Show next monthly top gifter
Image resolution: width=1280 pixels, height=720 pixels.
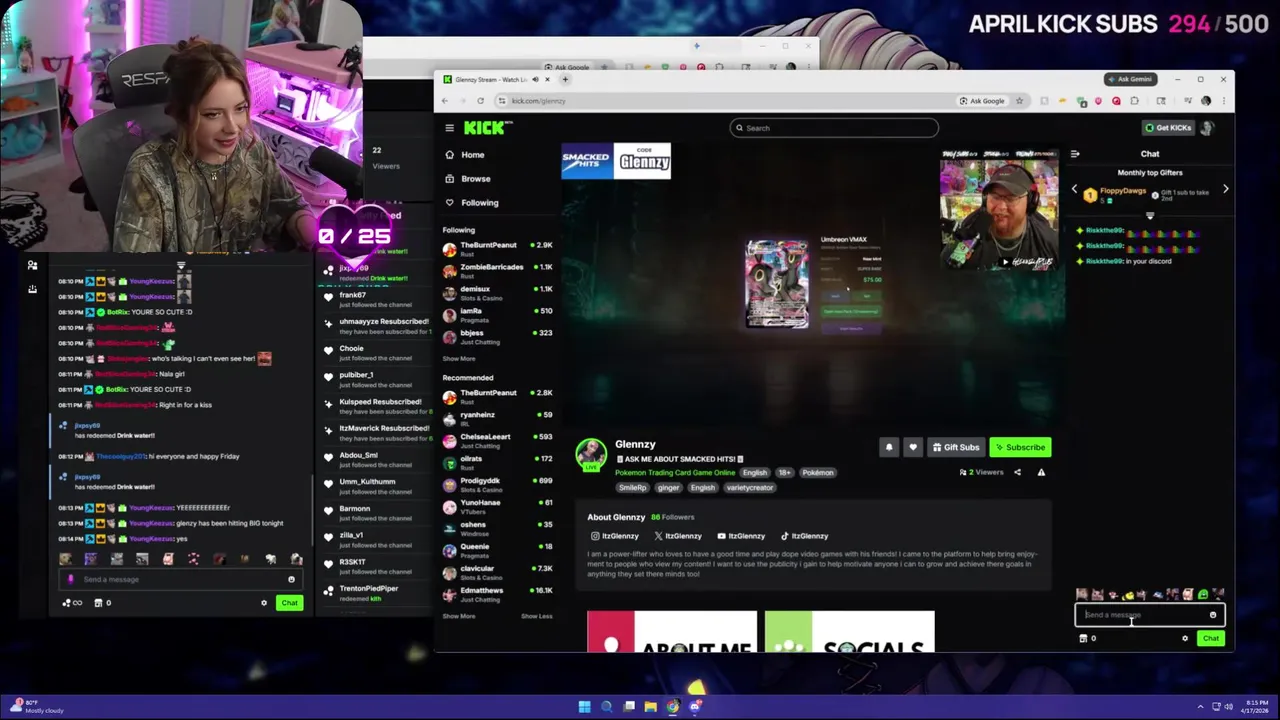point(1225,189)
